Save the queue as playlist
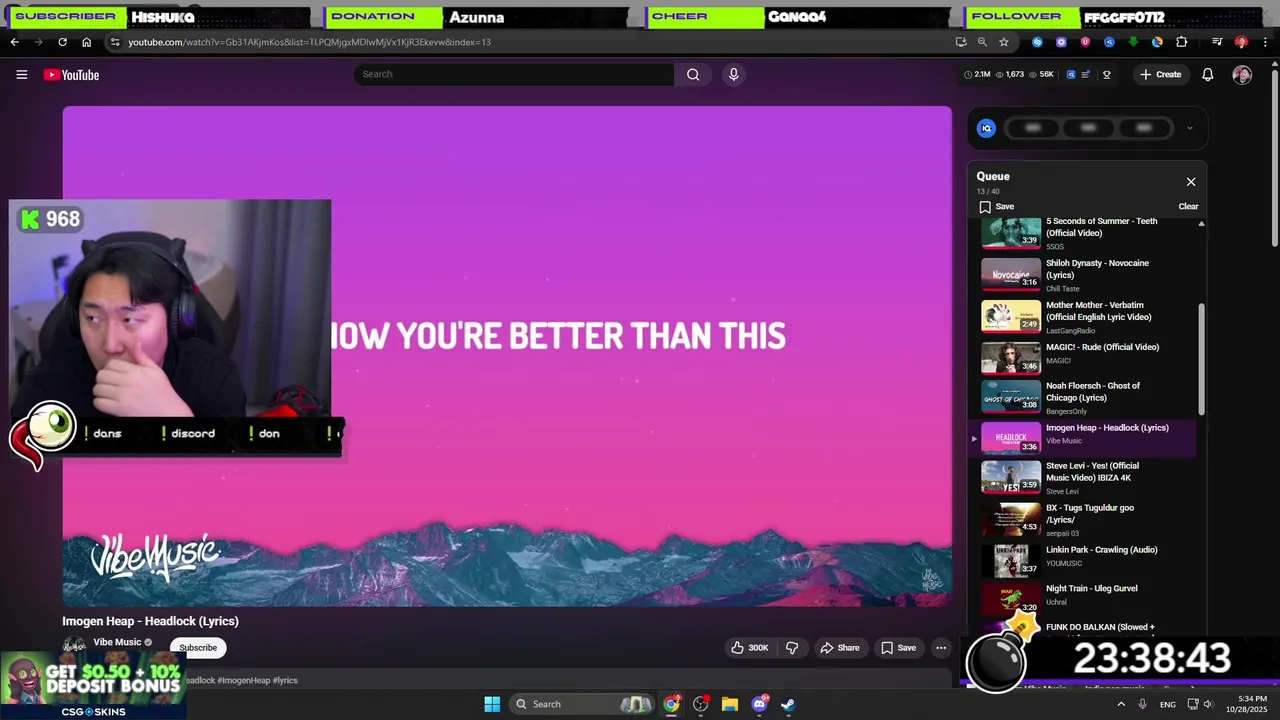 [x=996, y=206]
